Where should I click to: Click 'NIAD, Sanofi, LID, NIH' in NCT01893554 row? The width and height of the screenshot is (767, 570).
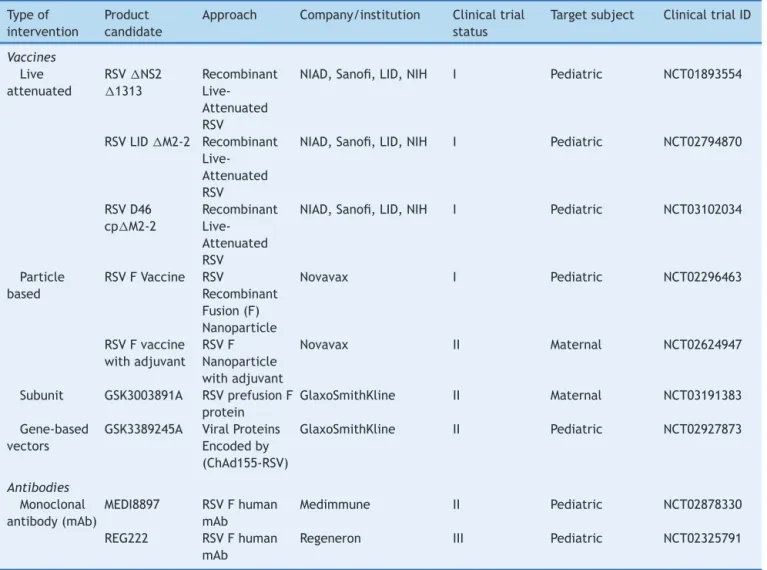tap(363, 74)
